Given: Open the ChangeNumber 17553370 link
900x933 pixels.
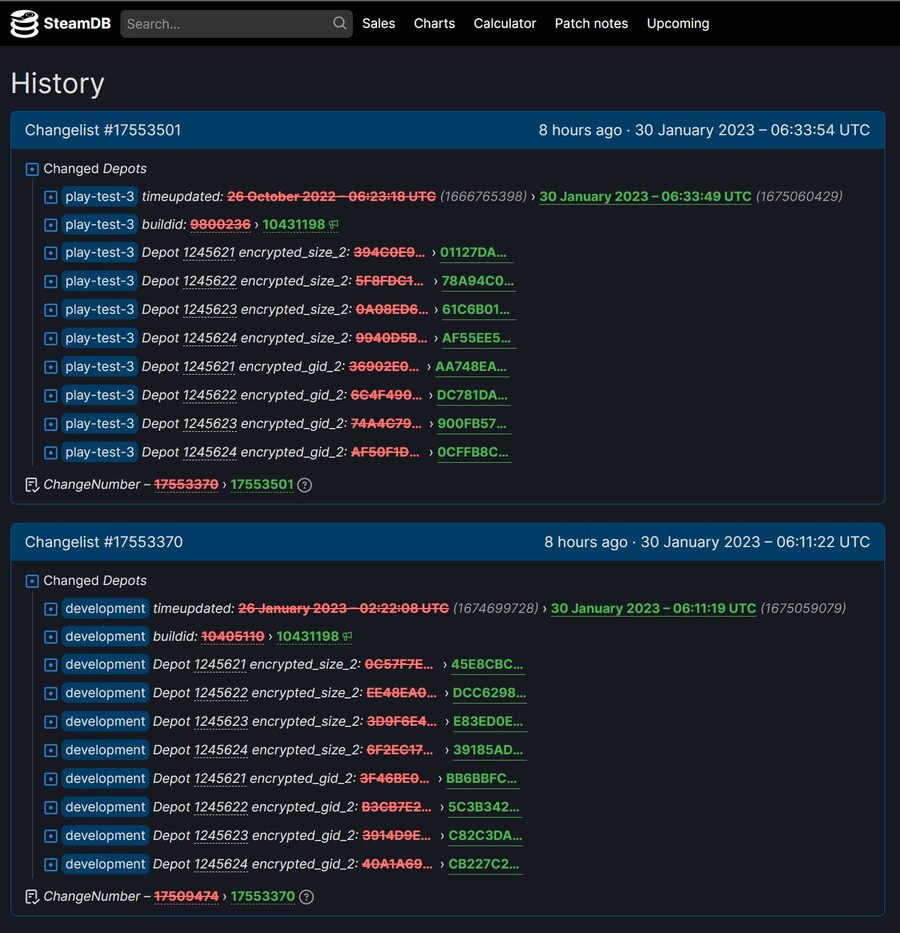Looking at the screenshot, I should tap(262, 896).
